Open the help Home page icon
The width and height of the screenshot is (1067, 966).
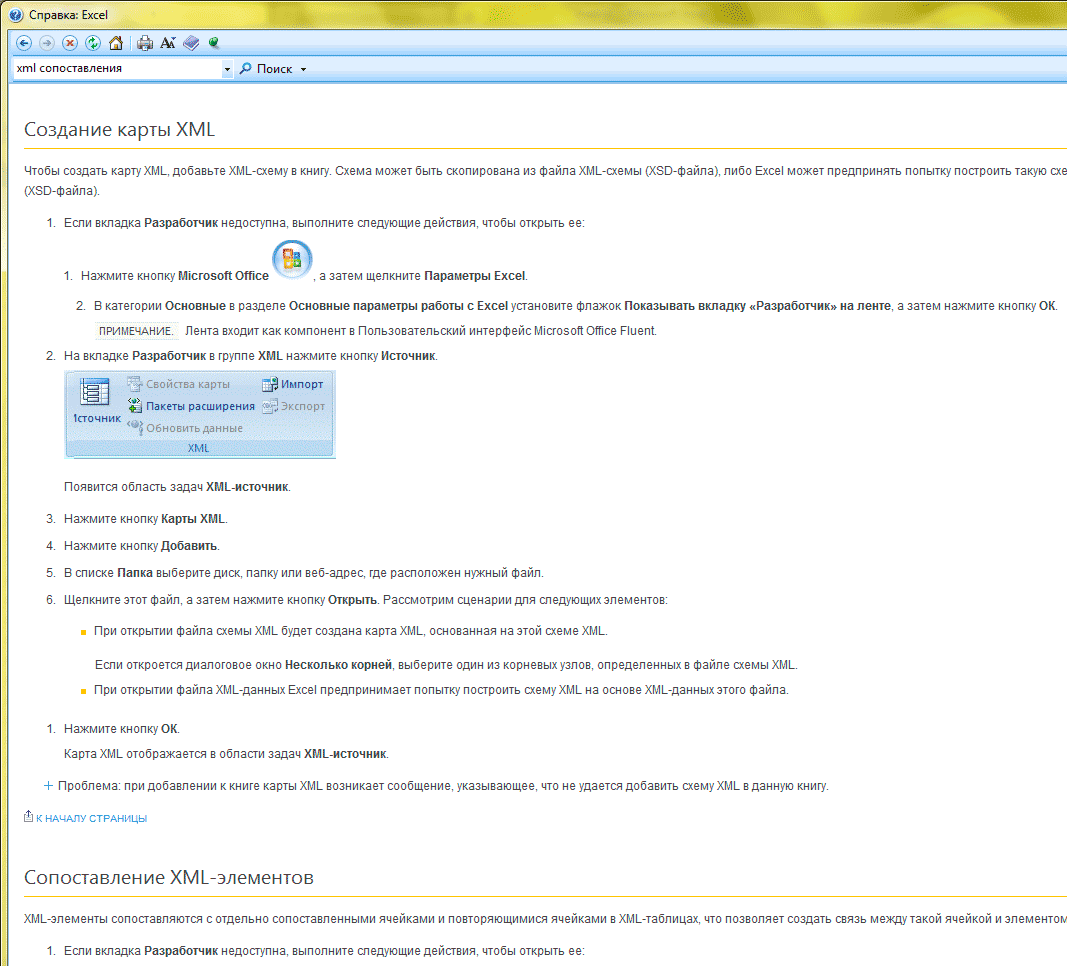pos(116,44)
